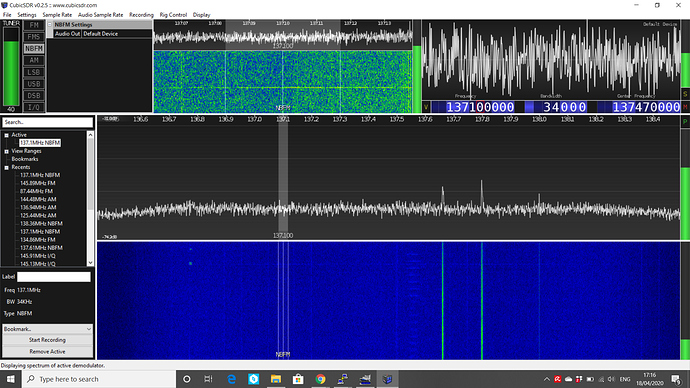Select recent entry 137.61MHz NBFM
This screenshot has width=690, height=388.
coord(41,248)
